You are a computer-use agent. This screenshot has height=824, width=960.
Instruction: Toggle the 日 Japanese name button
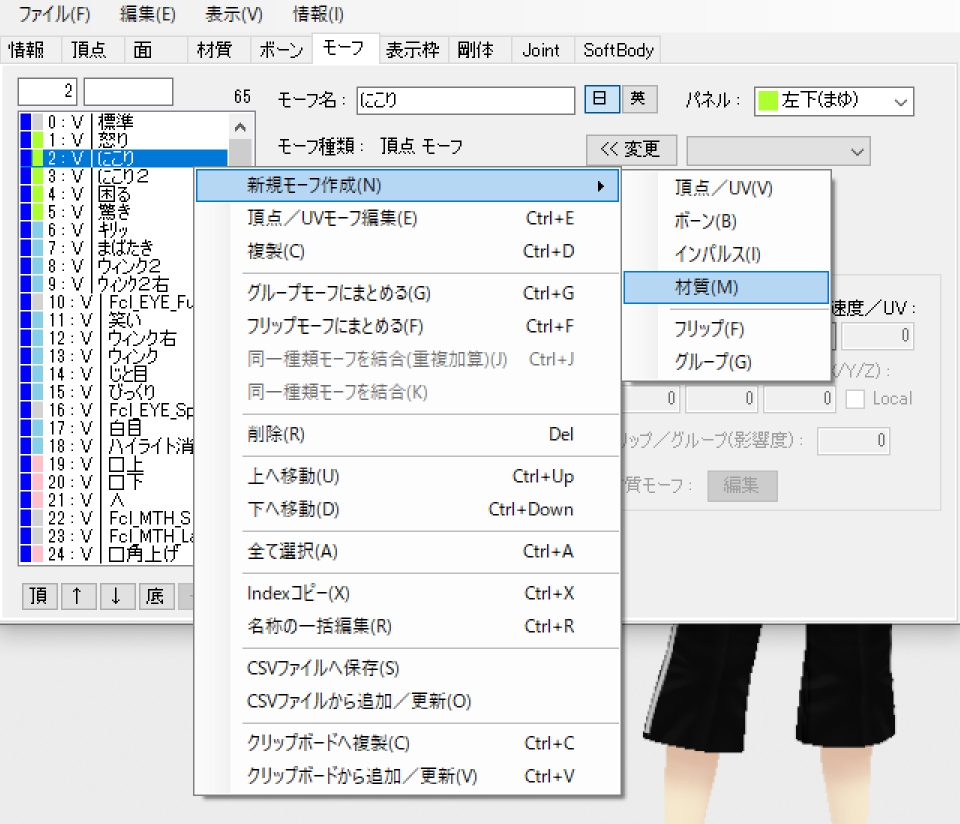tap(601, 99)
